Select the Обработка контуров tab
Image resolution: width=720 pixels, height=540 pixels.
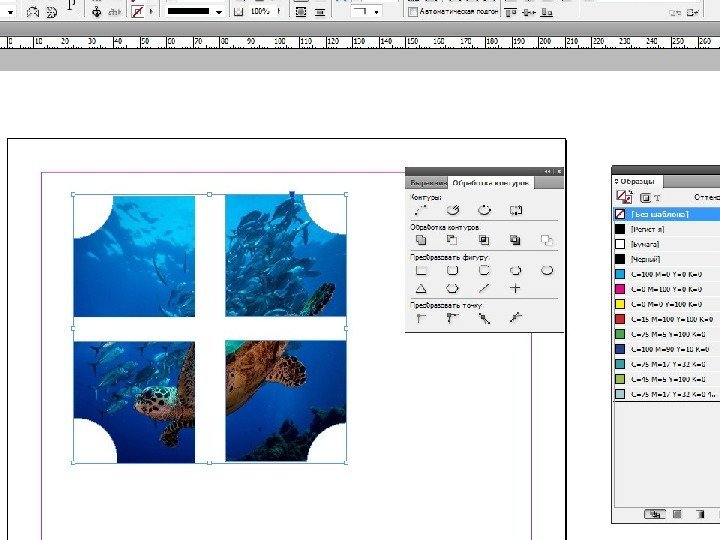(491, 183)
